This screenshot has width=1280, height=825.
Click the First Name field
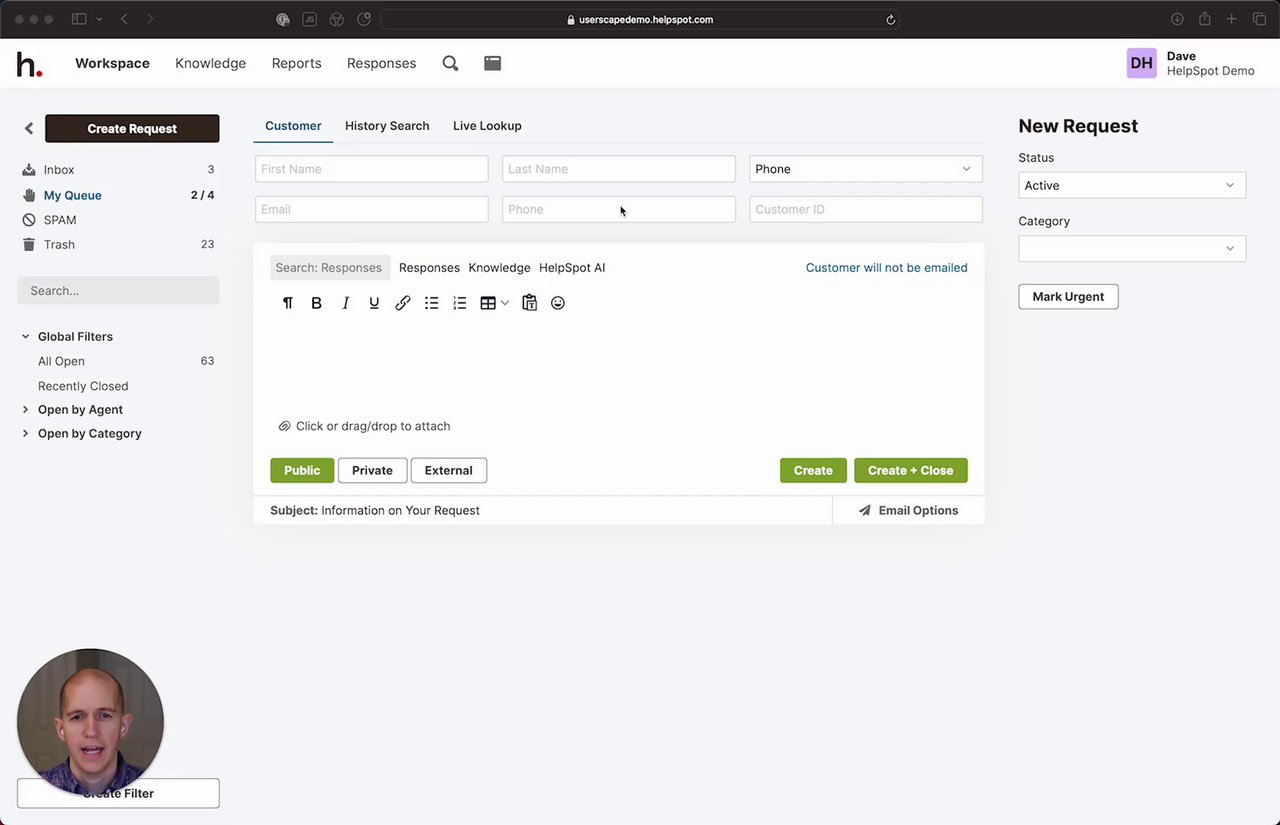point(372,169)
